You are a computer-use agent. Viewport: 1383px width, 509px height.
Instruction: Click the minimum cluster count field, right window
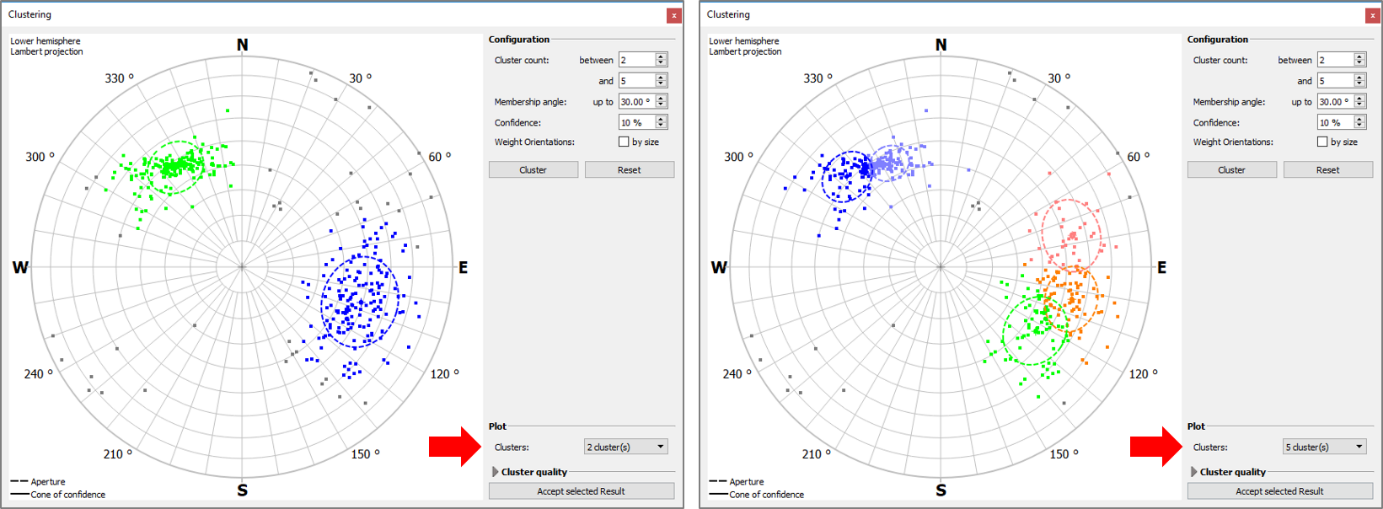point(1341,60)
